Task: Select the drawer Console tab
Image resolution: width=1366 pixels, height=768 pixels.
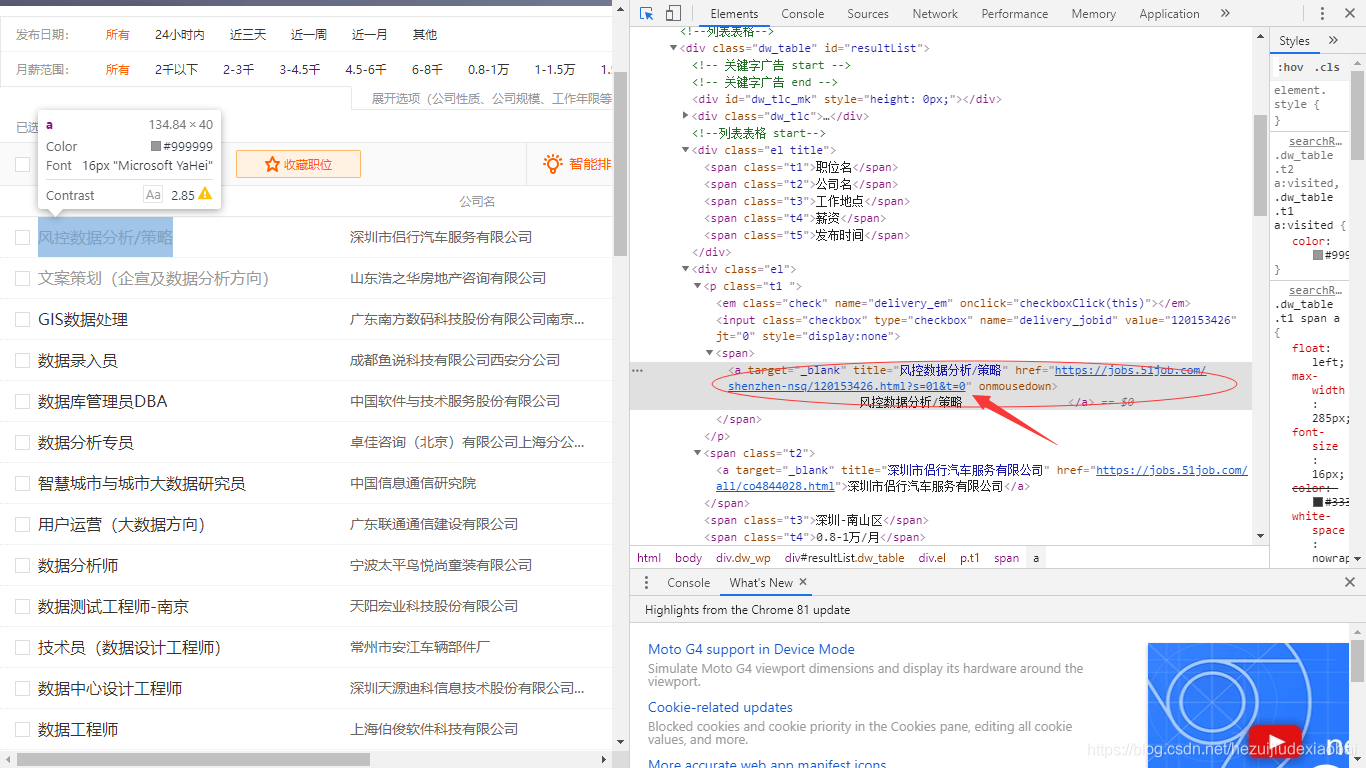Action: (688, 583)
